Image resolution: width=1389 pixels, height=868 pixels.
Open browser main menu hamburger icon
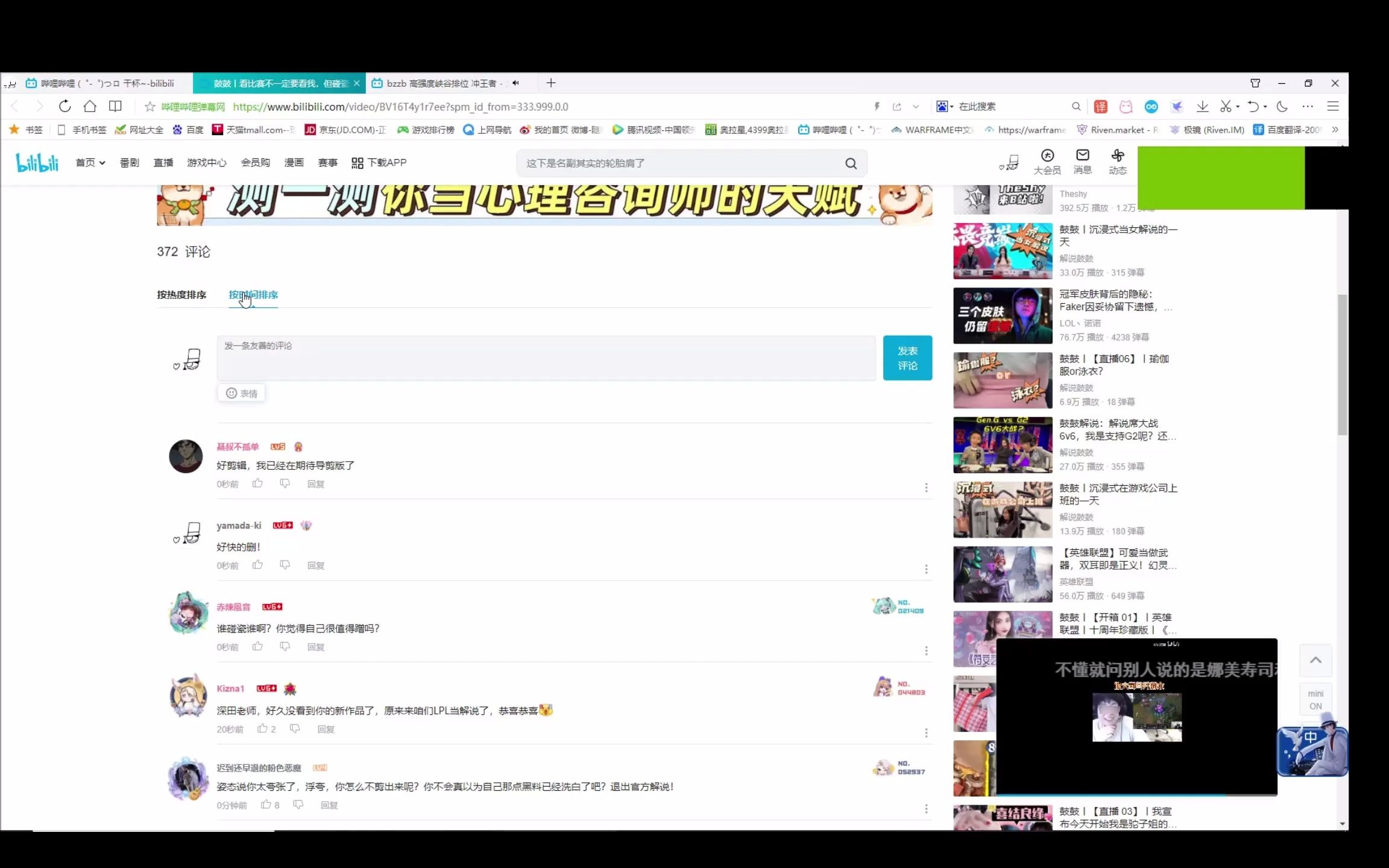click(x=1333, y=107)
